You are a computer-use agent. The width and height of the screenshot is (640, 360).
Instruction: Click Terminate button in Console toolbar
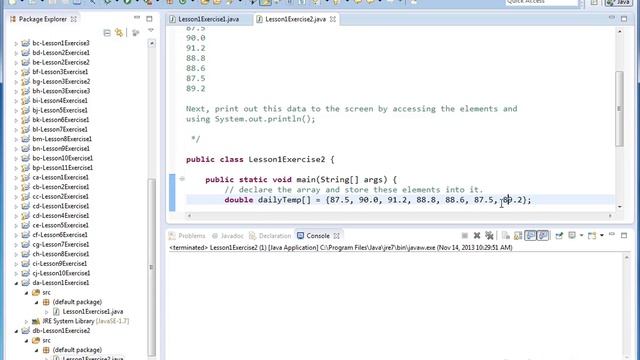point(464,236)
